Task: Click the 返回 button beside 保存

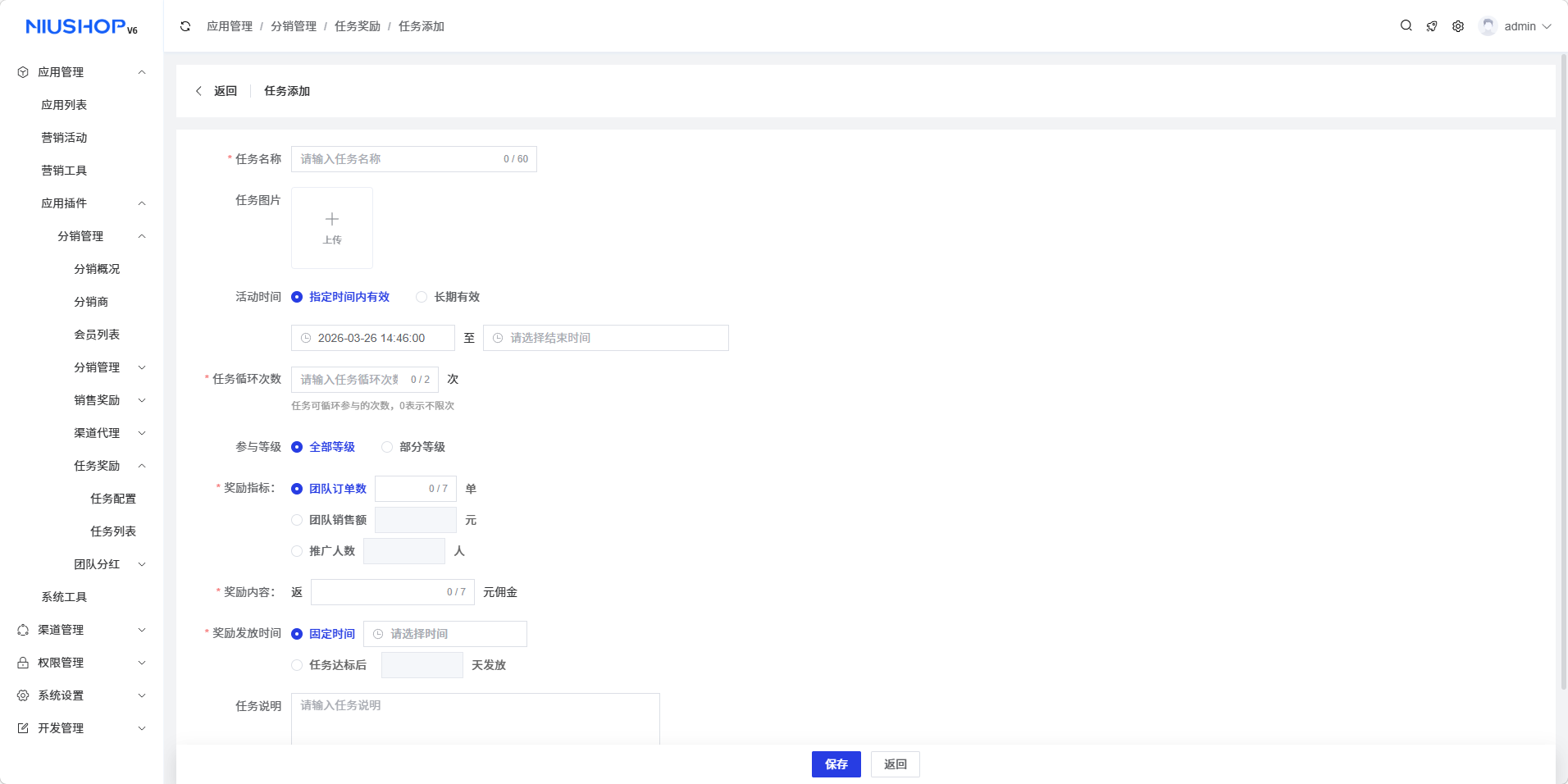Action: point(895,764)
